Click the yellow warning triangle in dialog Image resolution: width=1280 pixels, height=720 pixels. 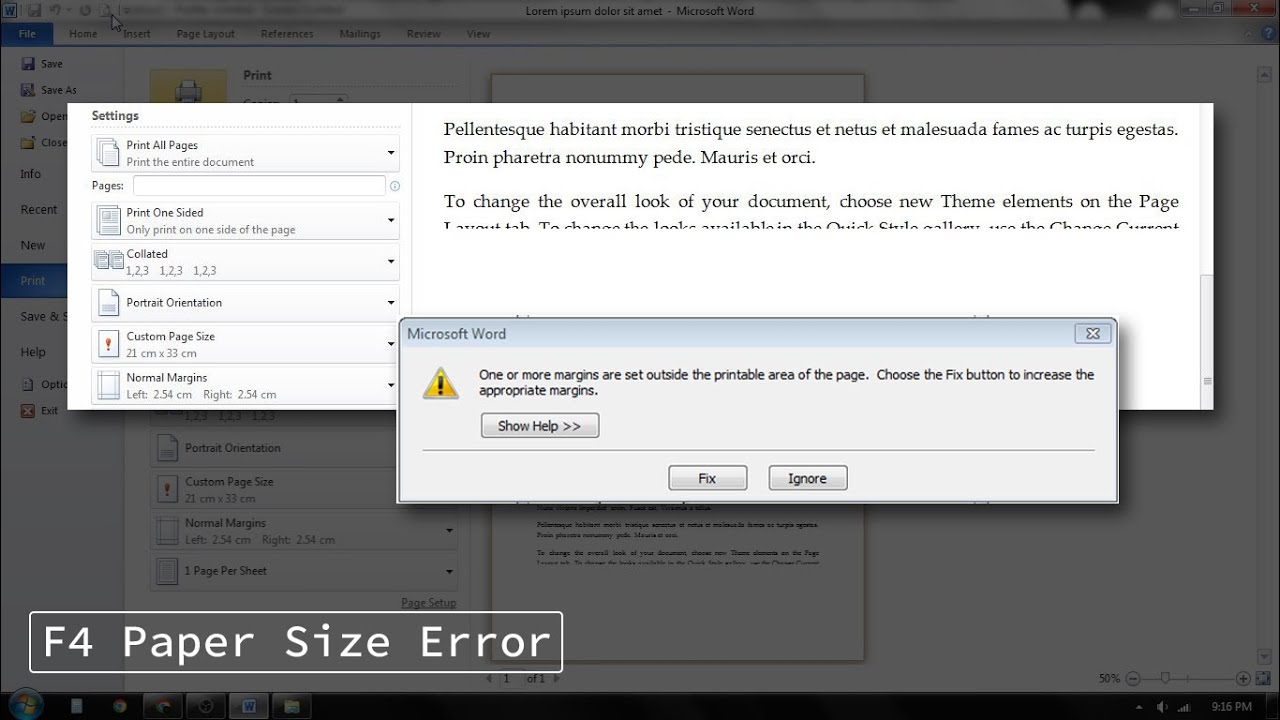click(440, 383)
